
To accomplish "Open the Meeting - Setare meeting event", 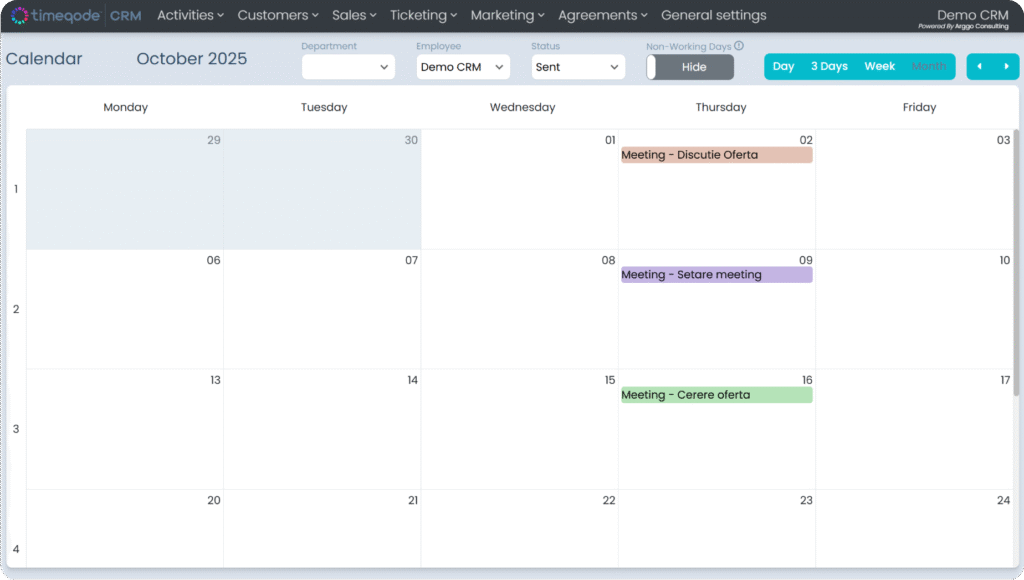I will (x=716, y=275).
